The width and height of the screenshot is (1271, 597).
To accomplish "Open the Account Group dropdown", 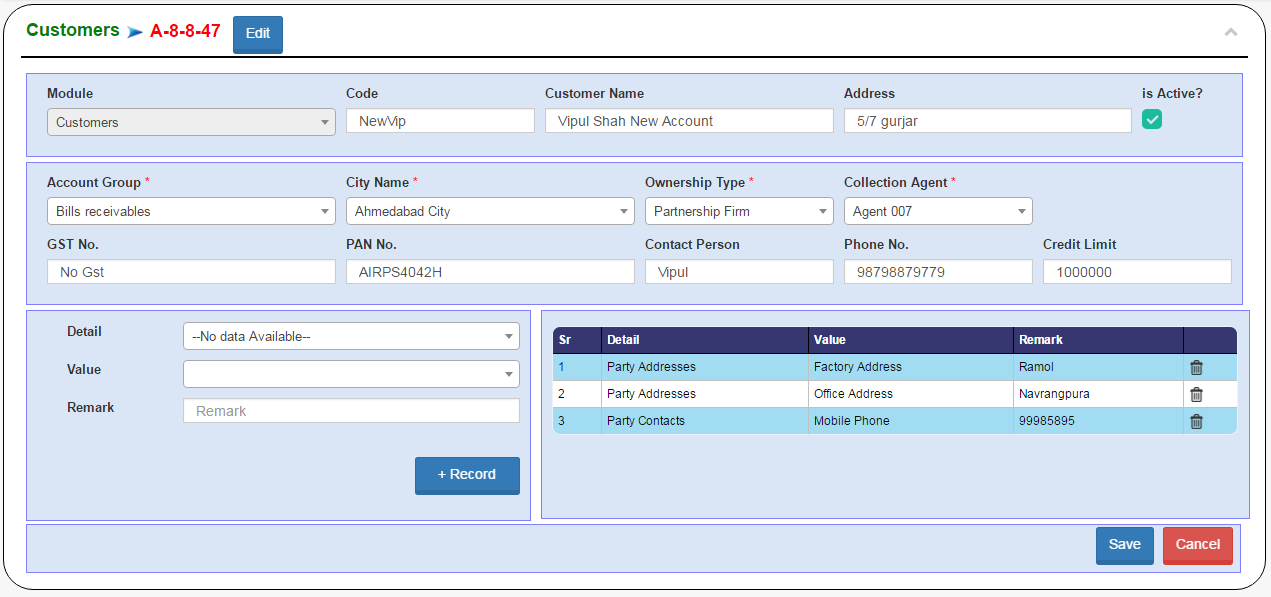I will click(x=191, y=211).
